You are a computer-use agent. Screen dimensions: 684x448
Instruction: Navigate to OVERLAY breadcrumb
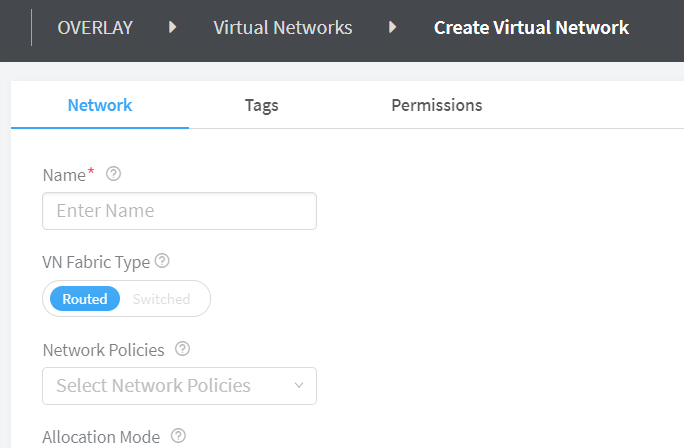(95, 27)
